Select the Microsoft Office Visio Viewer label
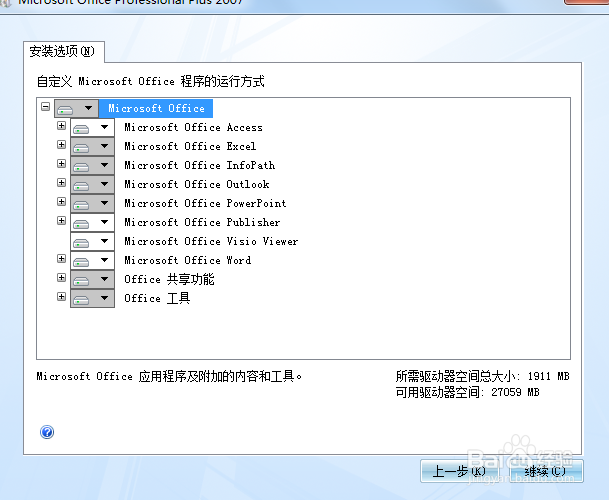The width and height of the screenshot is (609, 500). point(211,242)
